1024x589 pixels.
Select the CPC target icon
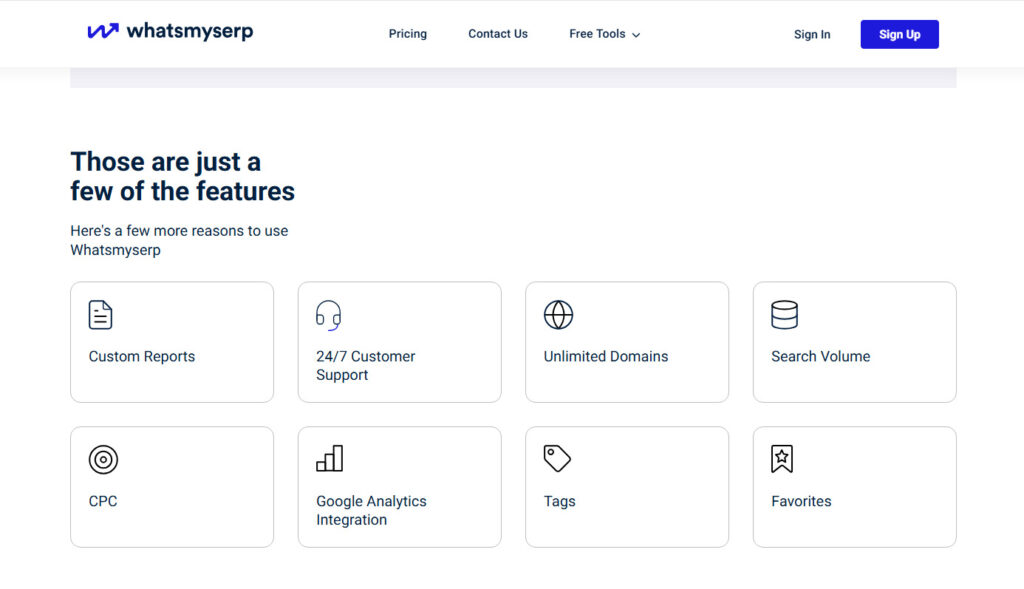(100, 458)
